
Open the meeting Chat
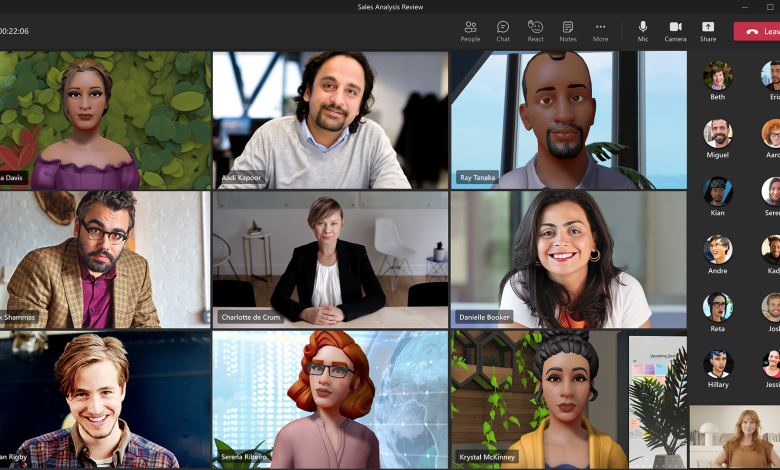(x=503, y=31)
